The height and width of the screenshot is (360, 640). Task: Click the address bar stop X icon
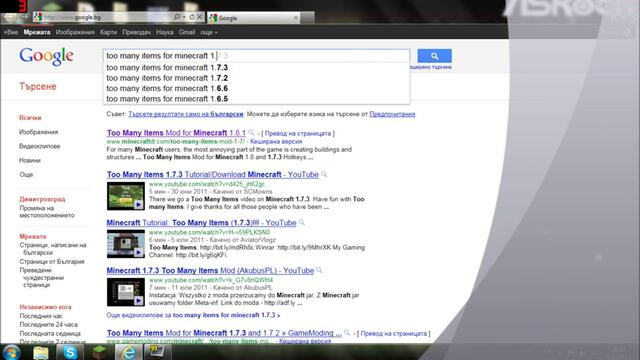(x=200, y=17)
